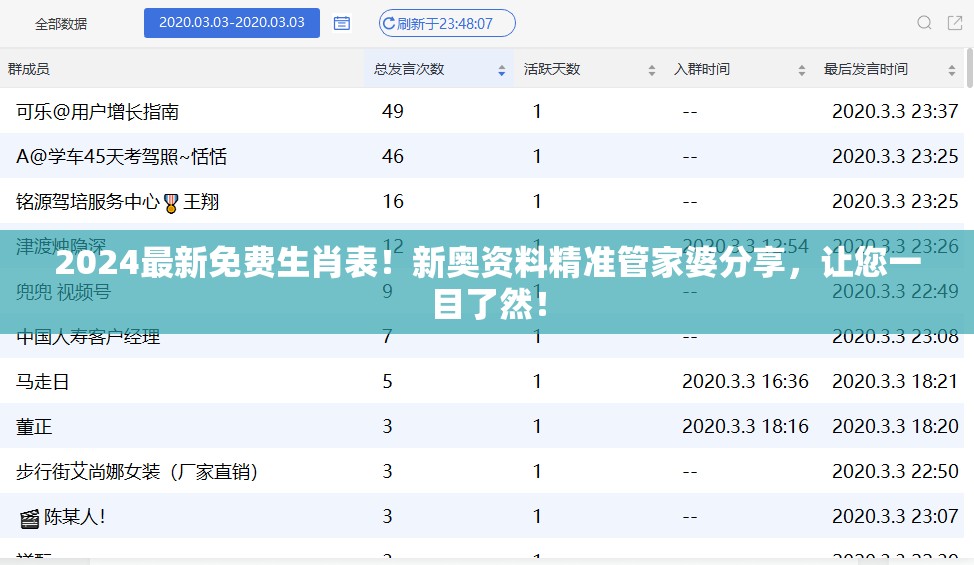
Task: Click the search magnifier icon
Action: click(x=924, y=23)
